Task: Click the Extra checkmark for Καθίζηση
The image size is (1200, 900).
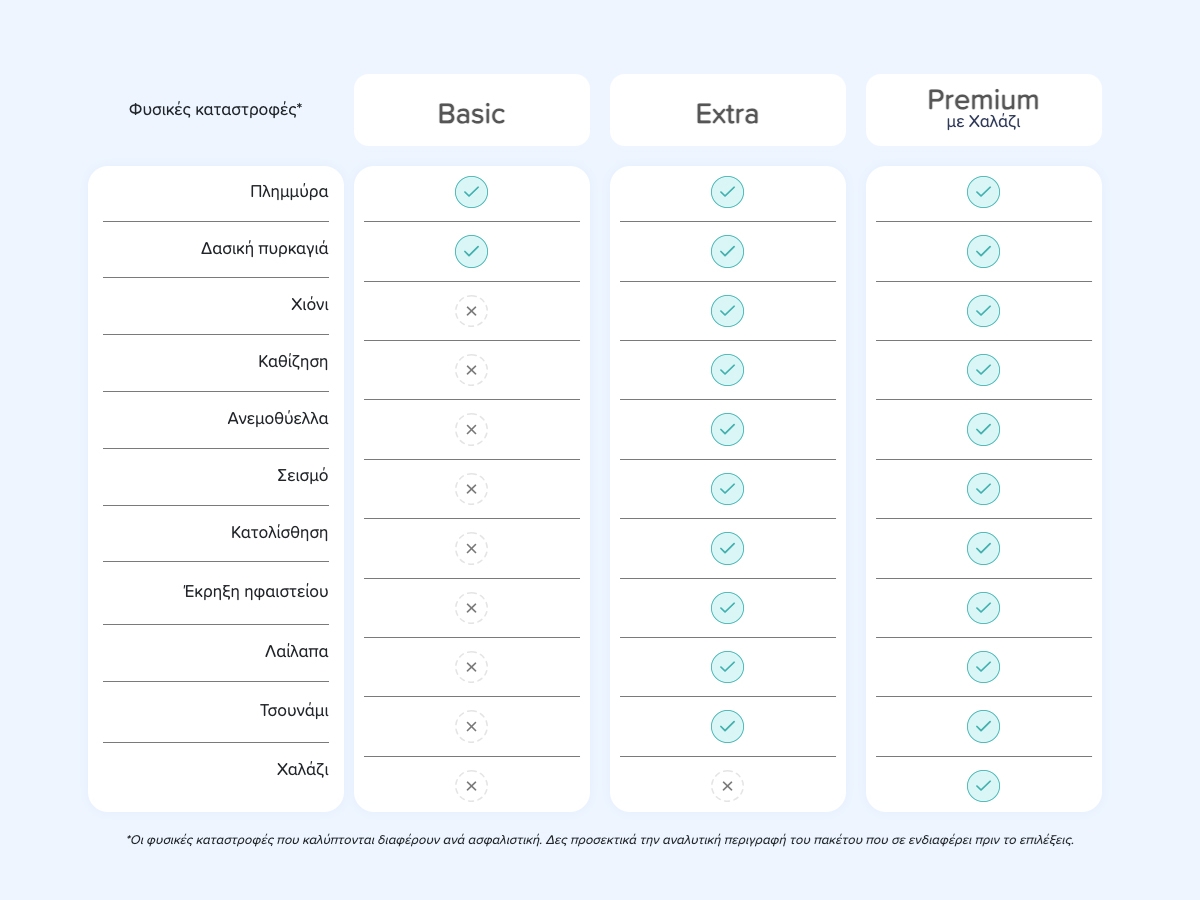Action: pos(727,370)
